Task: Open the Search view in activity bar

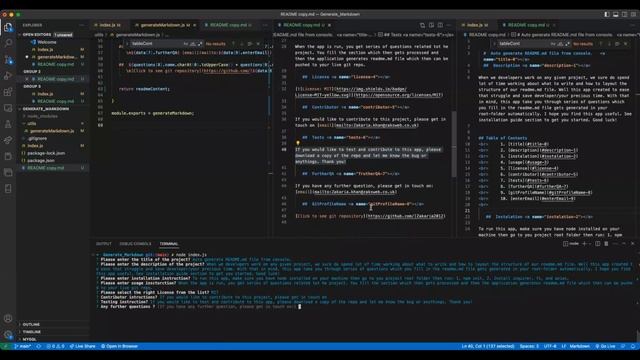Action: click(x=8, y=43)
